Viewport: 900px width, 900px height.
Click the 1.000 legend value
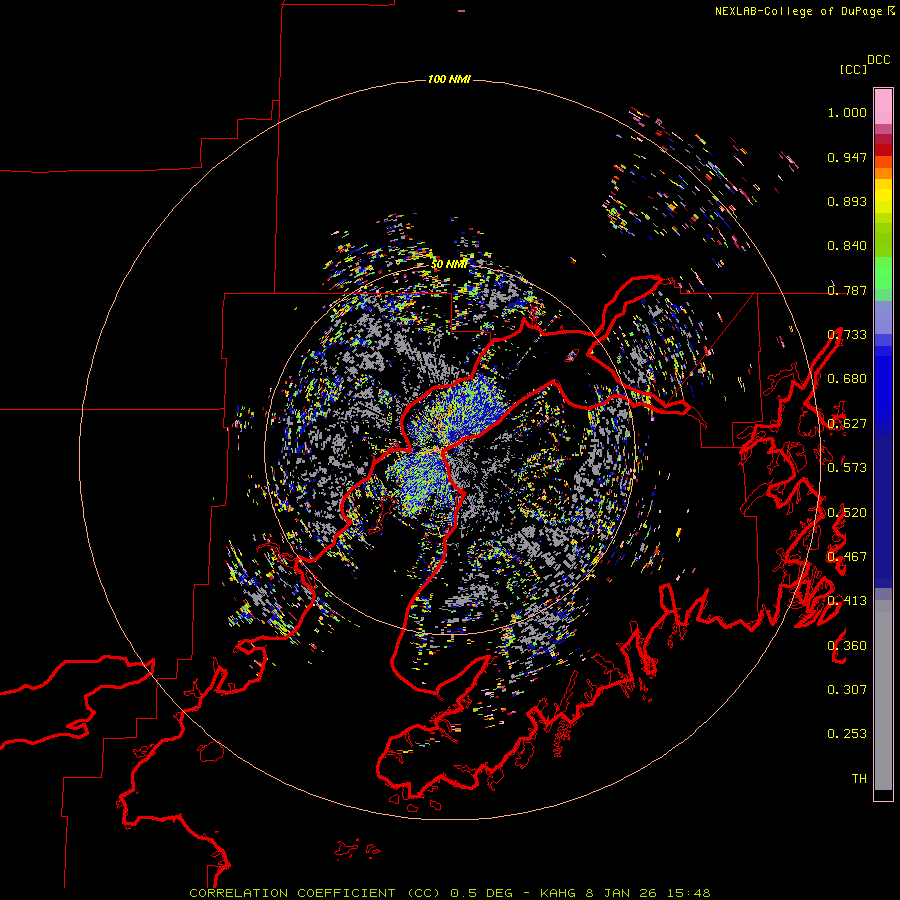click(x=847, y=112)
